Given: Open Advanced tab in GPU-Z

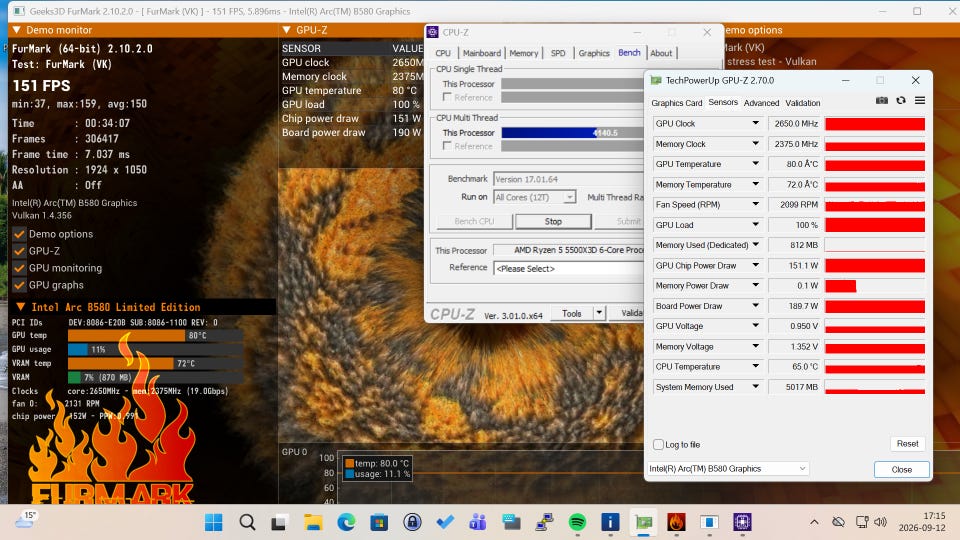Looking at the screenshot, I should tap(761, 103).
